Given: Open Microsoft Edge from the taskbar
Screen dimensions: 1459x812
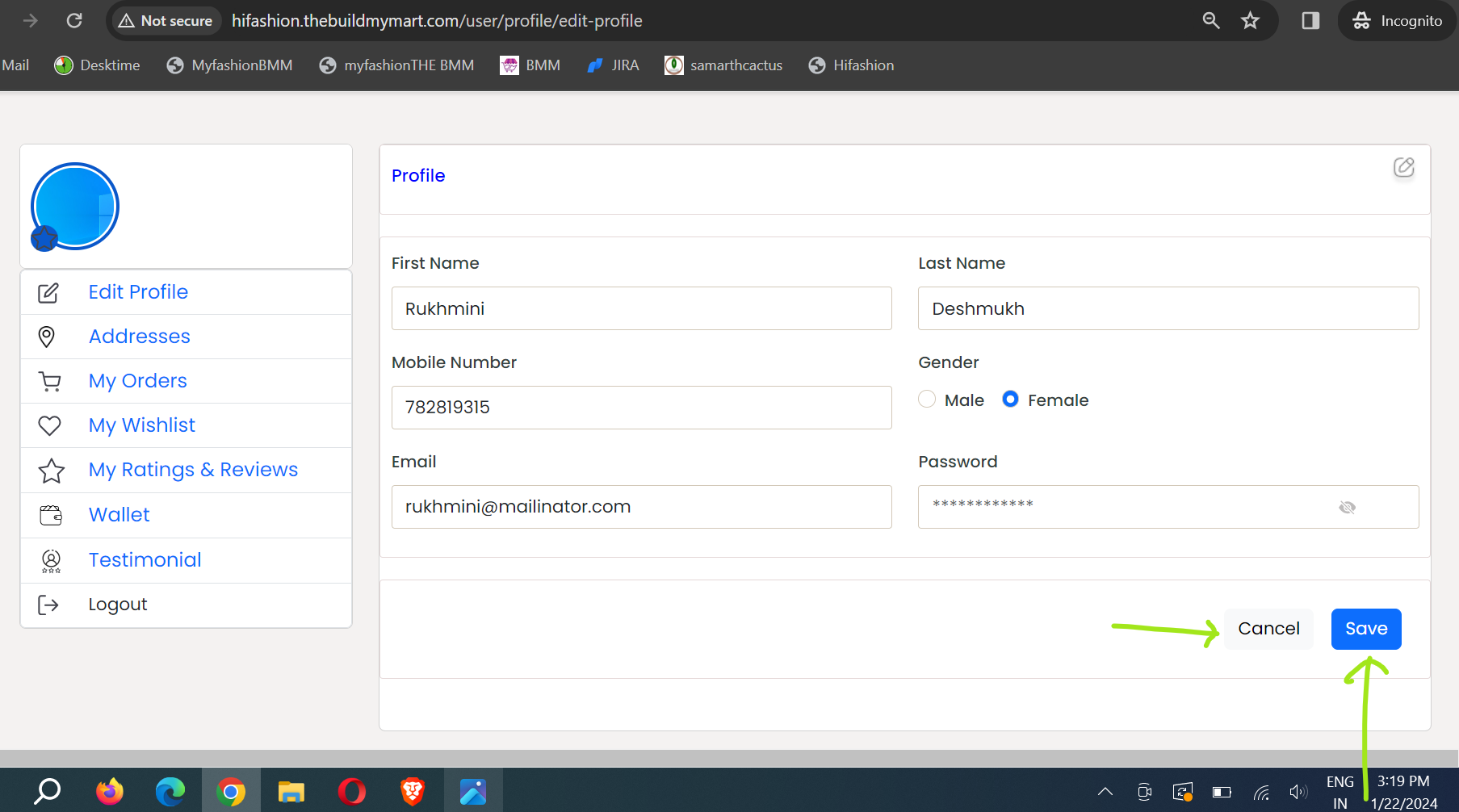Looking at the screenshot, I should [170, 791].
